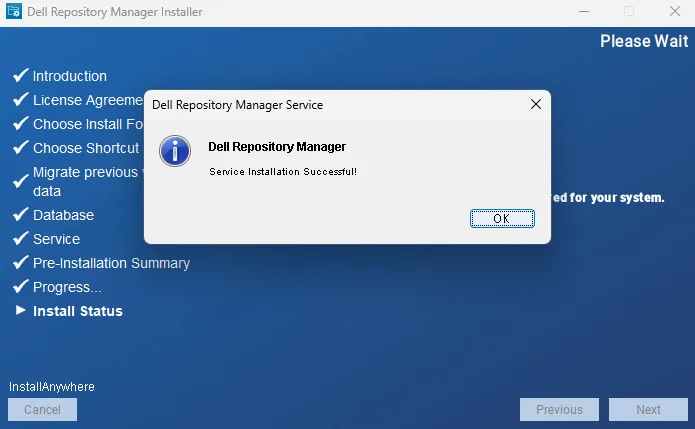
Task: Click the Previous button
Action: (x=559, y=409)
